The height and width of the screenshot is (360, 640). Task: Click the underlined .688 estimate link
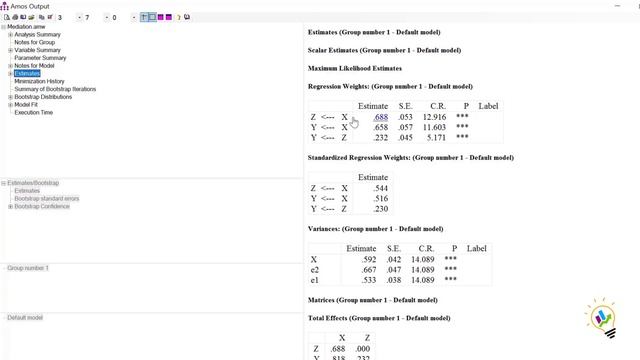coord(380,117)
